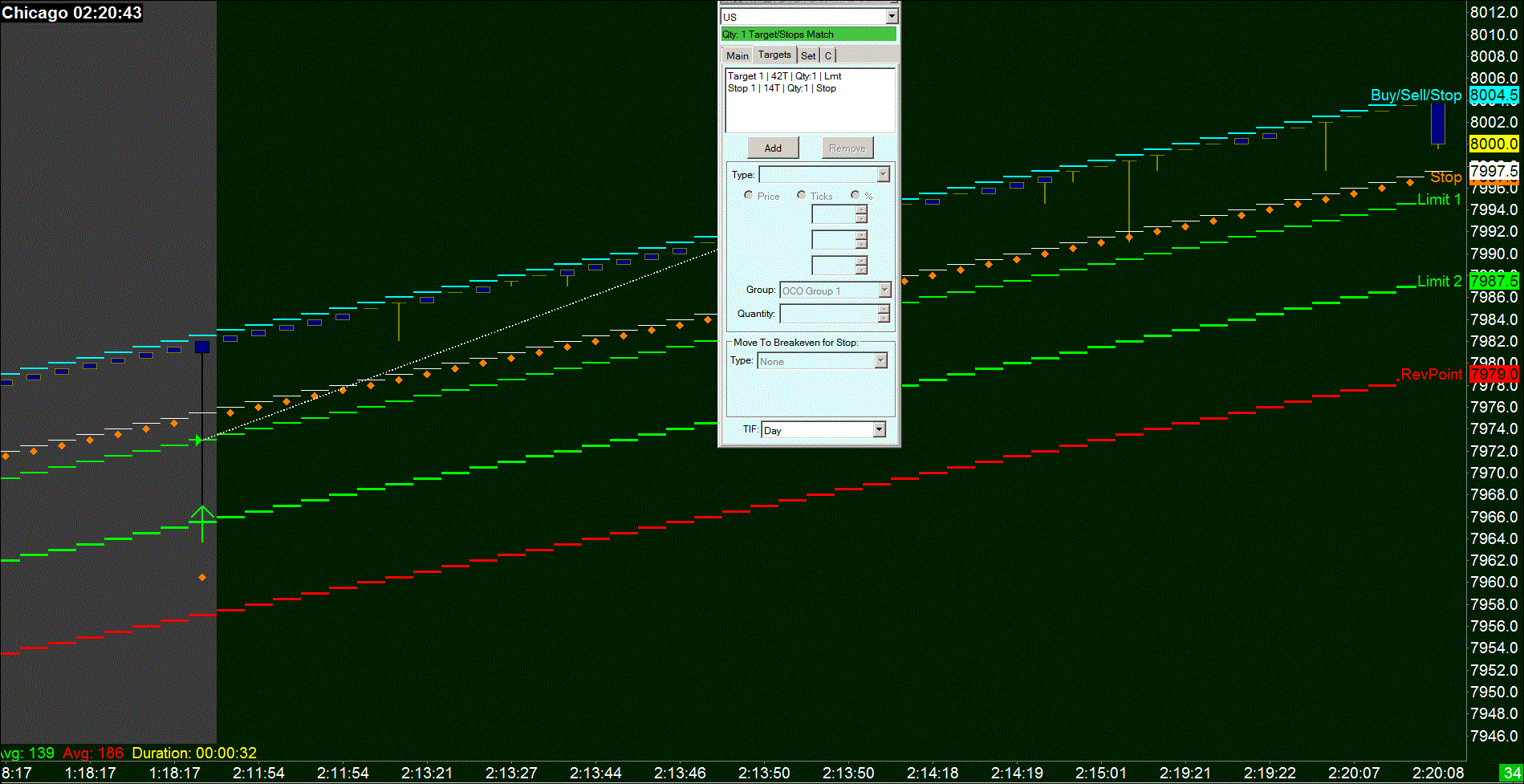Click the Quantity input field
The width and height of the screenshot is (1524, 784).
pyautogui.click(x=831, y=314)
